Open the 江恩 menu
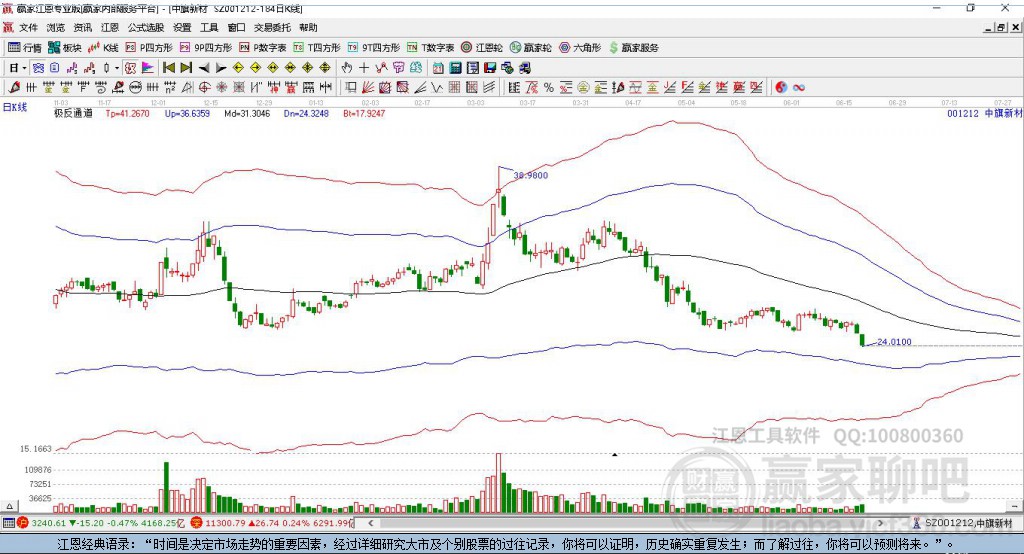The image size is (1024, 554). coord(110,27)
